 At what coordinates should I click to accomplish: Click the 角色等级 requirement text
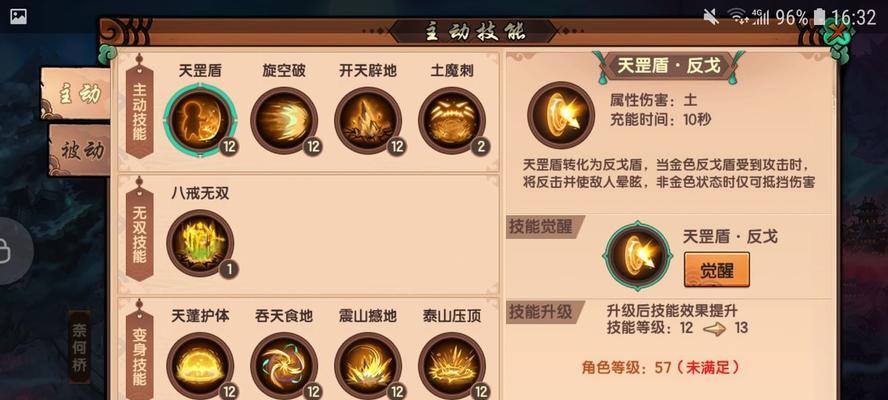click(x=661, y=367)
